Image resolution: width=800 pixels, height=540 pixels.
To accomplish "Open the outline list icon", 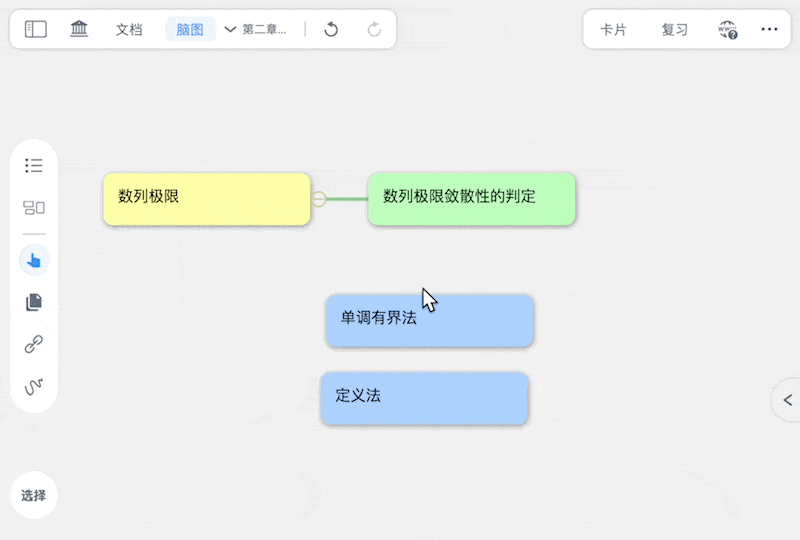I will tap(34, 165).
